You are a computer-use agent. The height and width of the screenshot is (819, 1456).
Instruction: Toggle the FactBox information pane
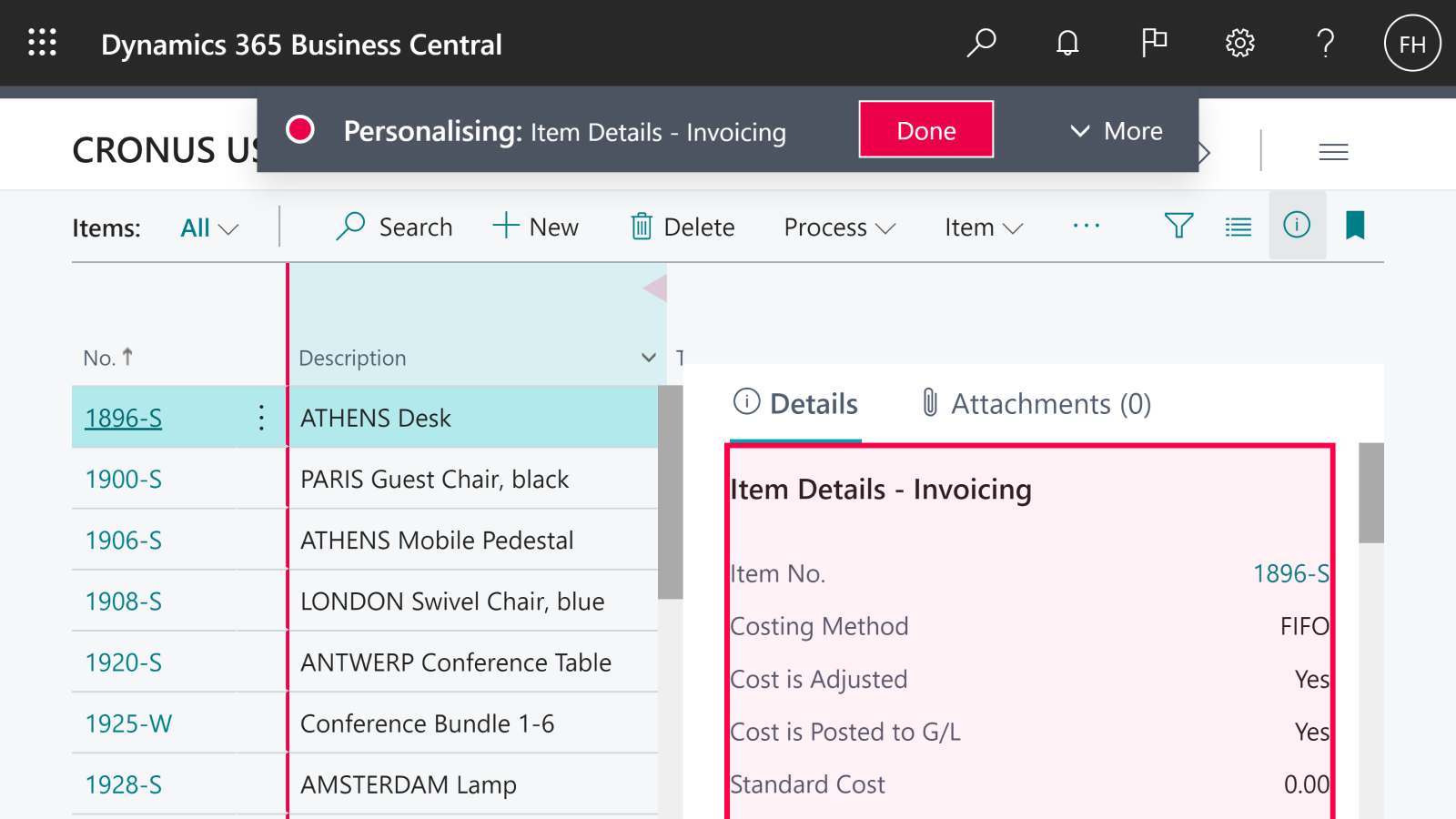click(x=1297, y=226)
